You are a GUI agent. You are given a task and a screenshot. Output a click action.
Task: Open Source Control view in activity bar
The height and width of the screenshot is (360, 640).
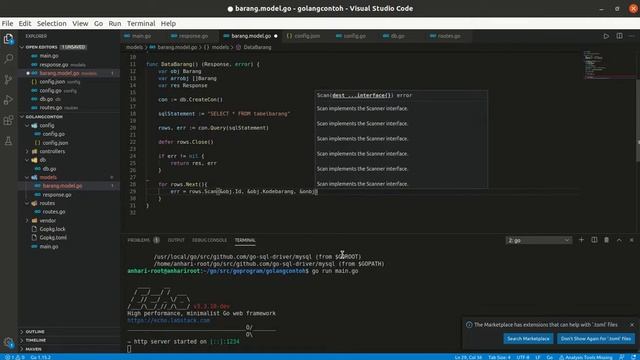point(9,80)
